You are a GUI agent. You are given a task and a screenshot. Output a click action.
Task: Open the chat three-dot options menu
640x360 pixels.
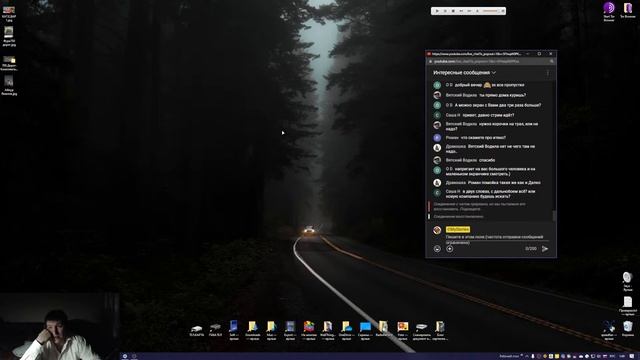[x=547, y=73]
